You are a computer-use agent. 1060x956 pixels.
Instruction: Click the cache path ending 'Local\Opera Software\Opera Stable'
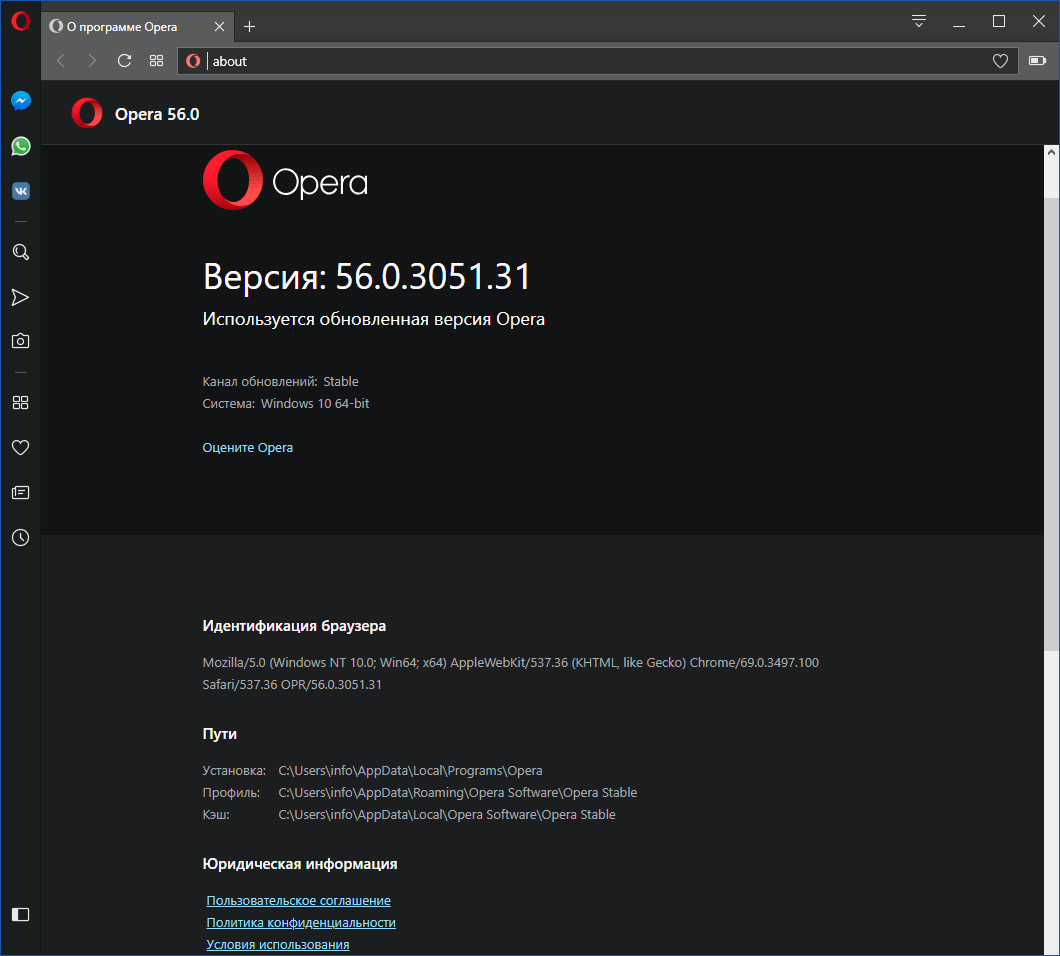[x=447, y=815]
